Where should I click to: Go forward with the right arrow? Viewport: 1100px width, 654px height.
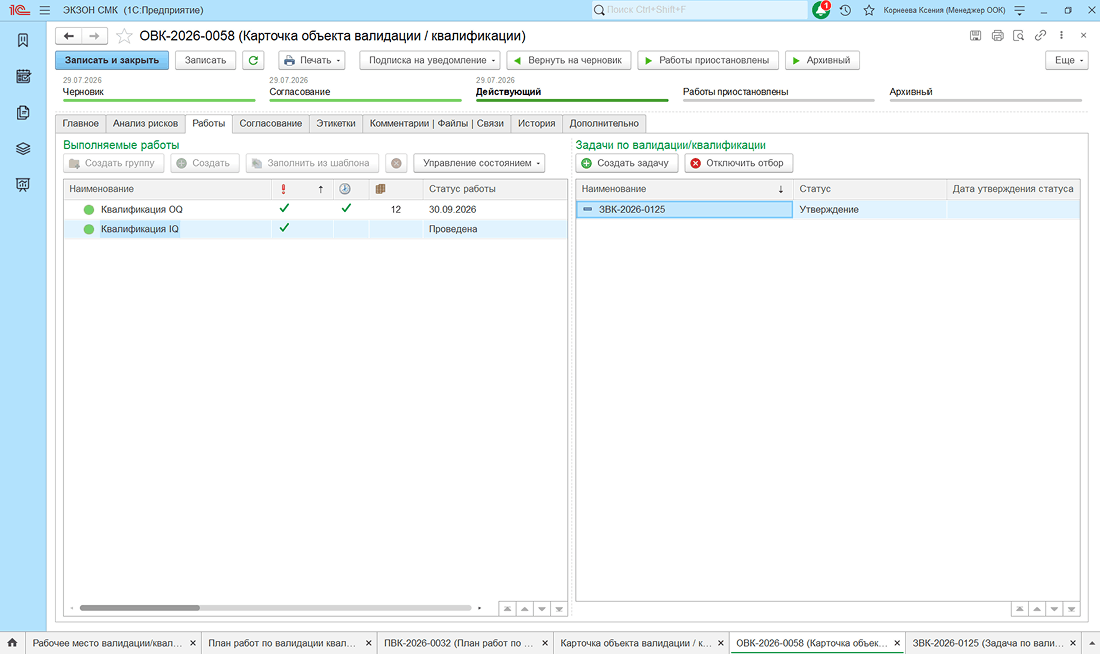coord(94,36)
